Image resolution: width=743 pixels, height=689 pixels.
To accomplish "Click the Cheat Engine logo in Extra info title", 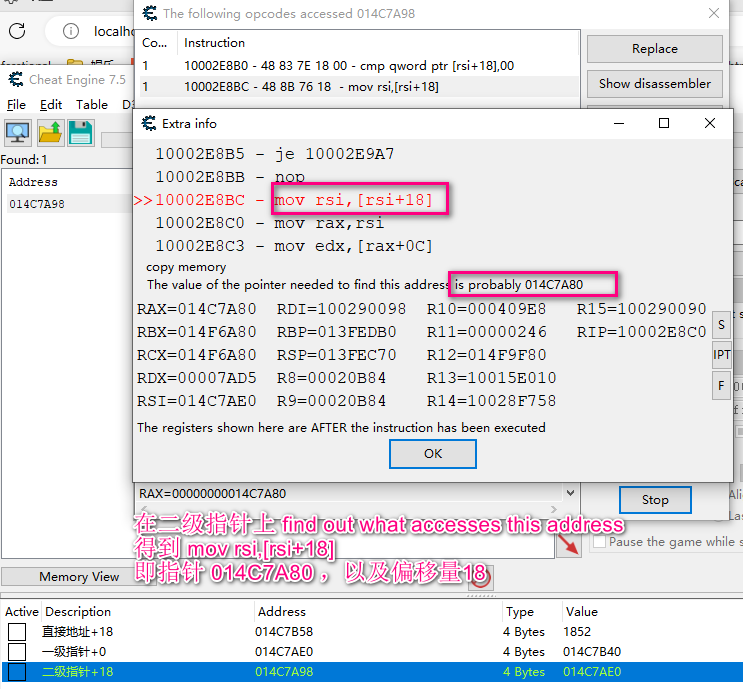I will pos(149,124).
